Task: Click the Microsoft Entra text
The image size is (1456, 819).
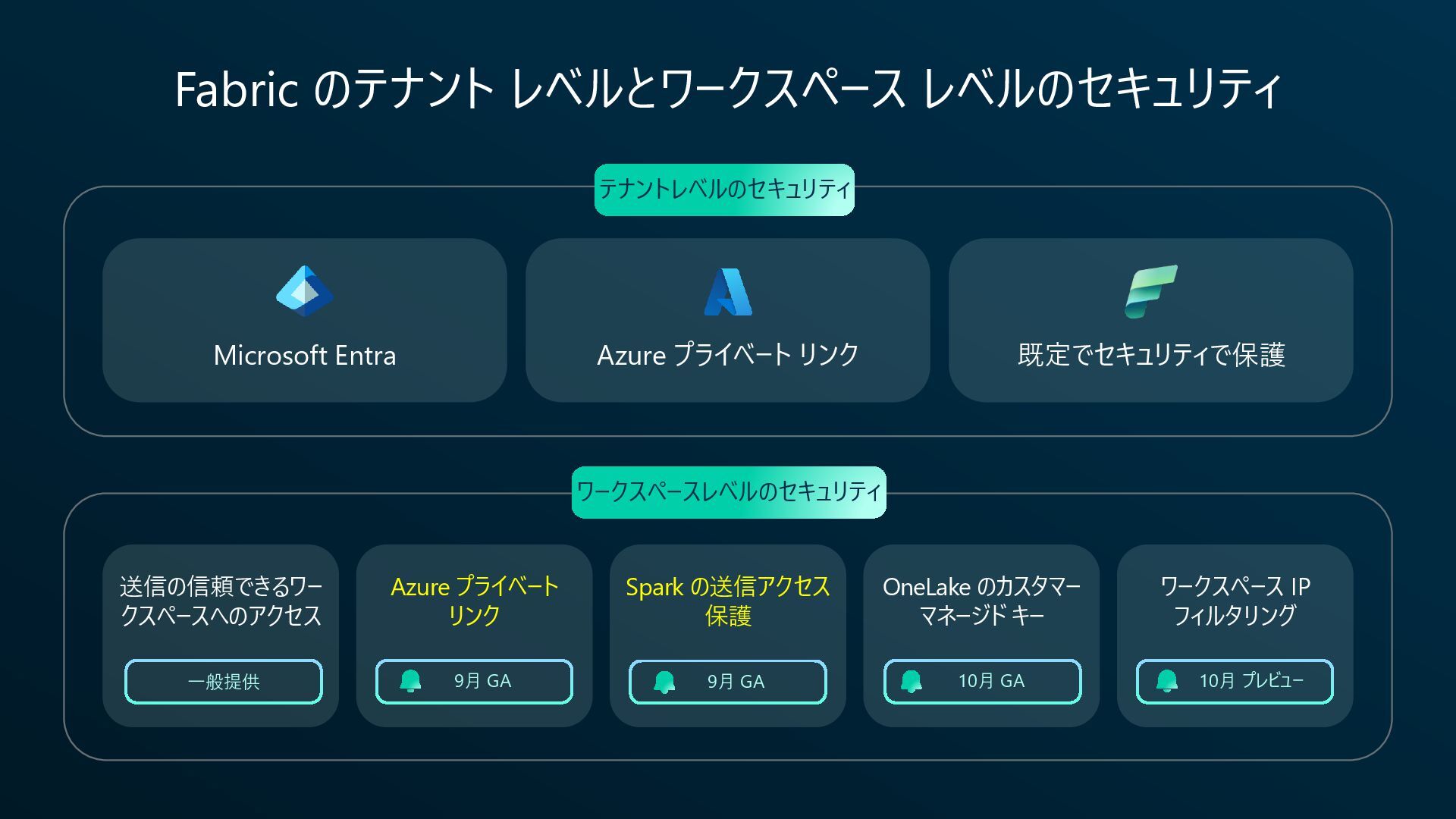Action: tap(305, 356)
